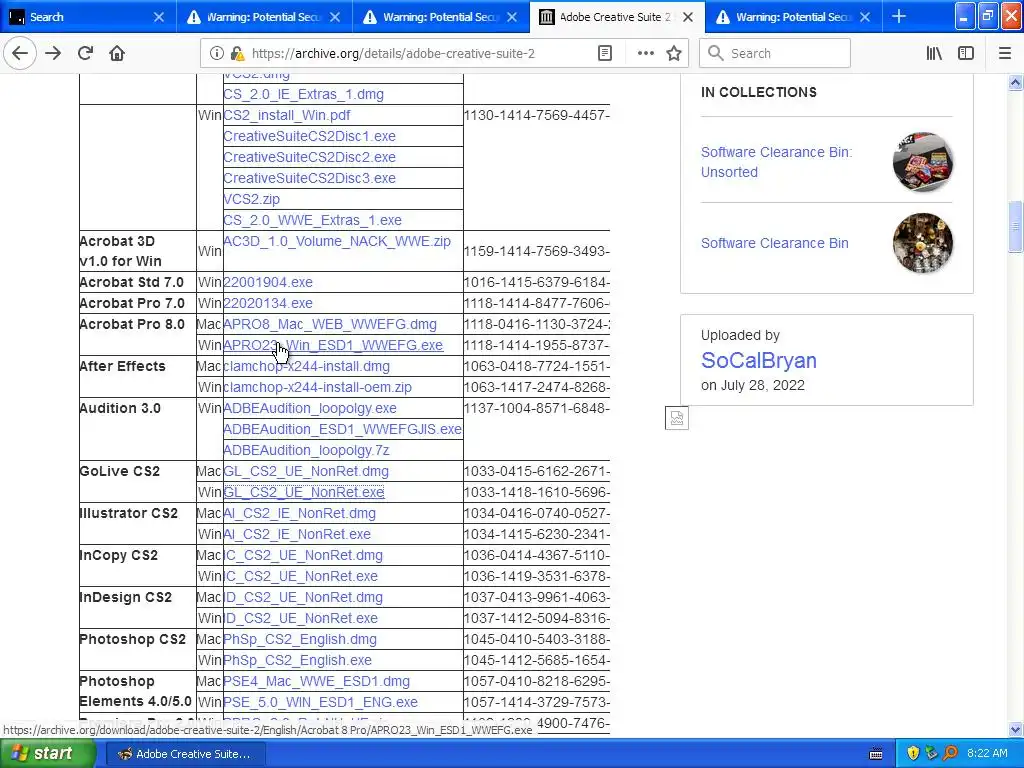The image size is (1024, 768).
Task: Open CS2_install_Win.pdf link
Action: [287, 115]
